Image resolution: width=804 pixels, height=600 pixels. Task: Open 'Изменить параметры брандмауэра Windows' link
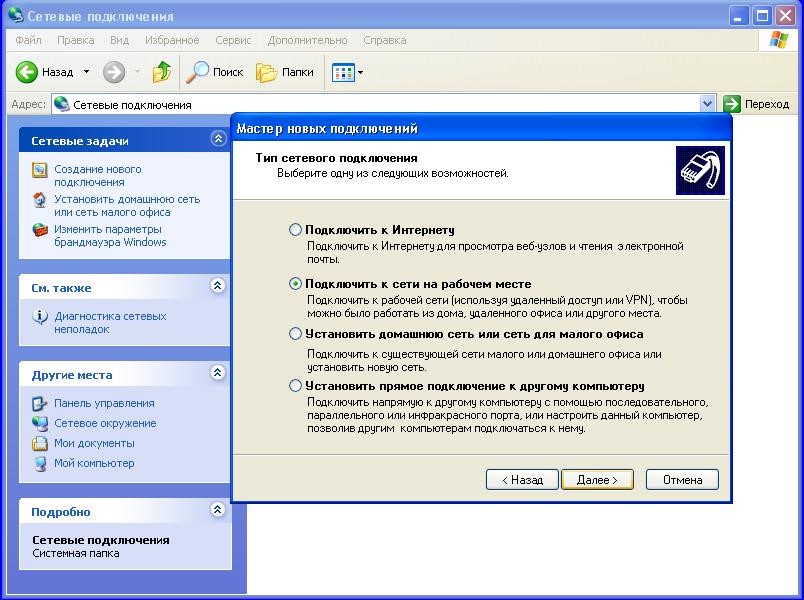(110, 235)
